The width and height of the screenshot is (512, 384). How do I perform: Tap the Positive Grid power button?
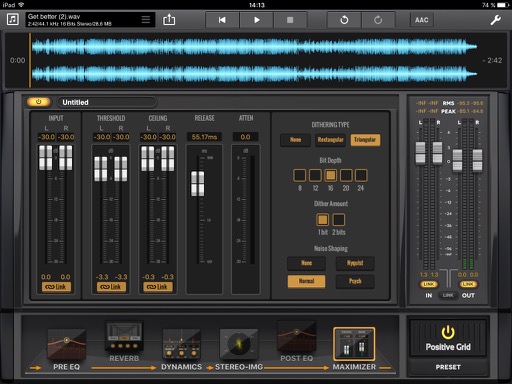pyautogui.click(x=448, y=338)
